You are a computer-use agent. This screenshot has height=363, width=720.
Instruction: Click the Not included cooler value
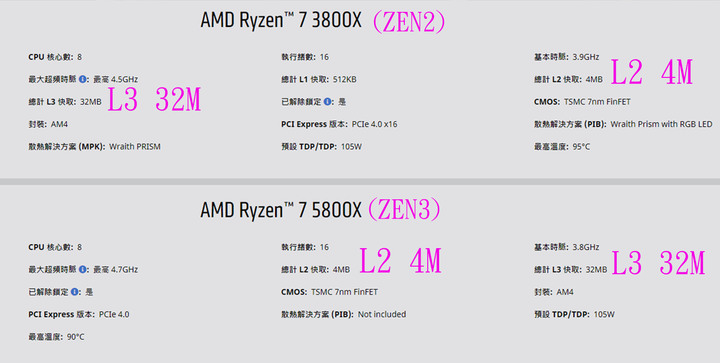(x=382, y=314)
